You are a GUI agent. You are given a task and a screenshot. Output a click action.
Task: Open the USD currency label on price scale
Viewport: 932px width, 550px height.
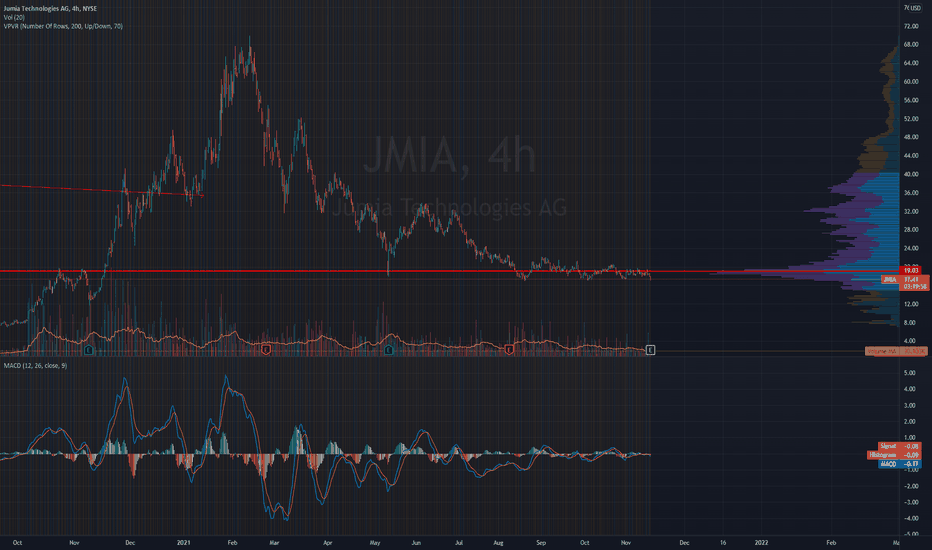click(915, 8)
